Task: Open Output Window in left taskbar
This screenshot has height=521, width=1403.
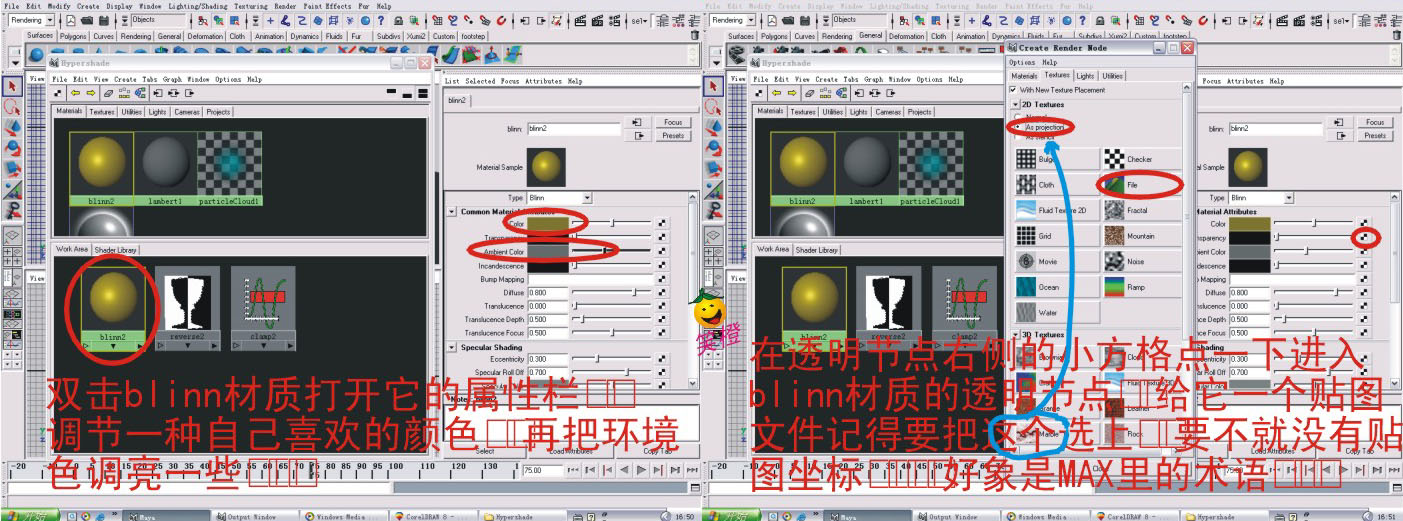Action: pyautogui.click(x=254, y=516)
